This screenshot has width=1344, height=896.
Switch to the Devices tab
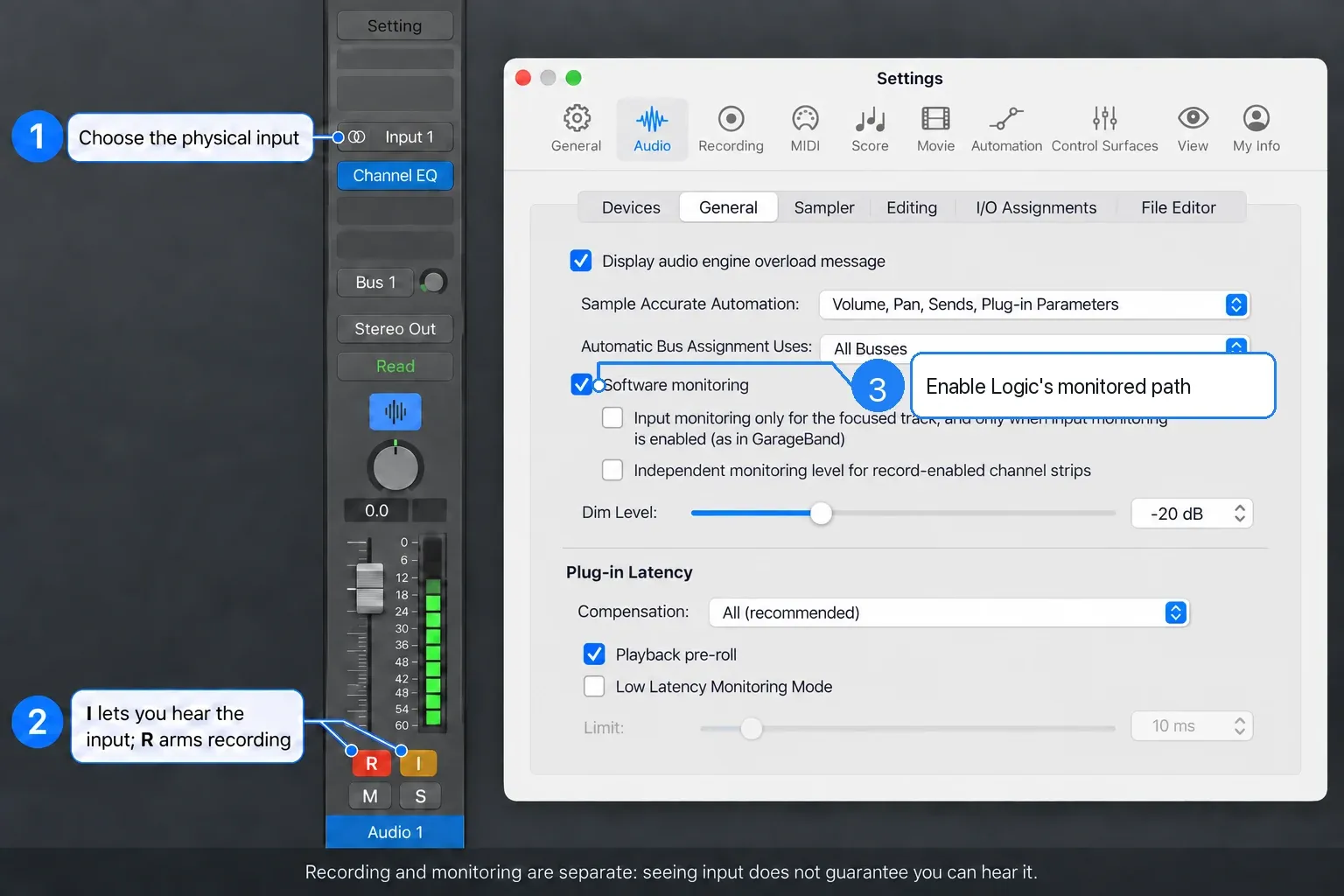click(x=631, y=207)
